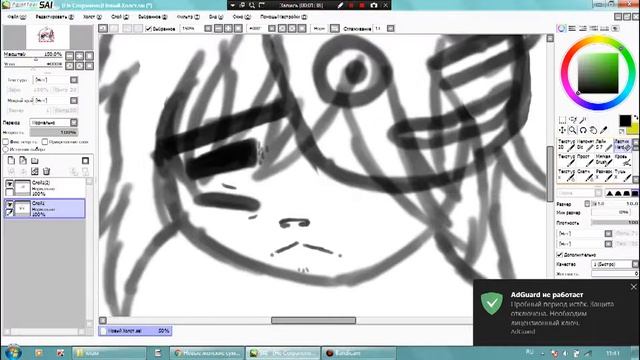Open the stabilizer dropdown in toolbar
640x360 pixels.
click(x=391, y=29)
